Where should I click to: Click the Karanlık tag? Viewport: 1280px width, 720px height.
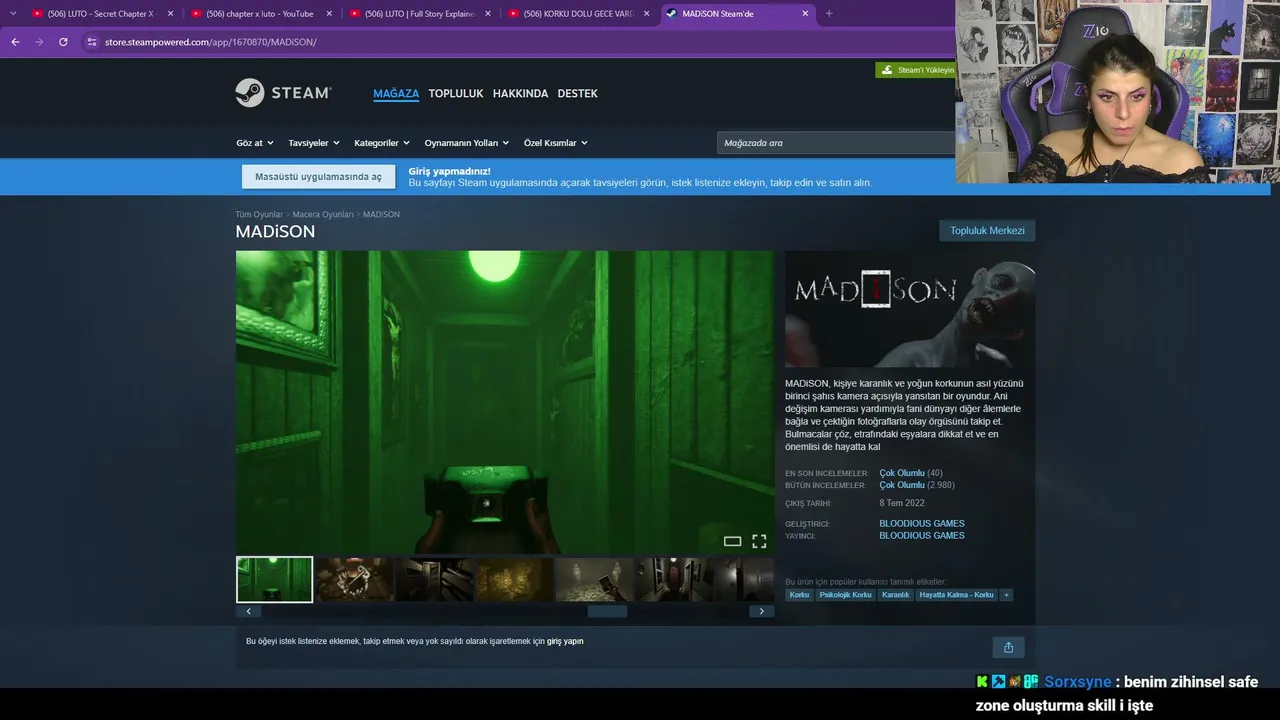pos(896,595)
